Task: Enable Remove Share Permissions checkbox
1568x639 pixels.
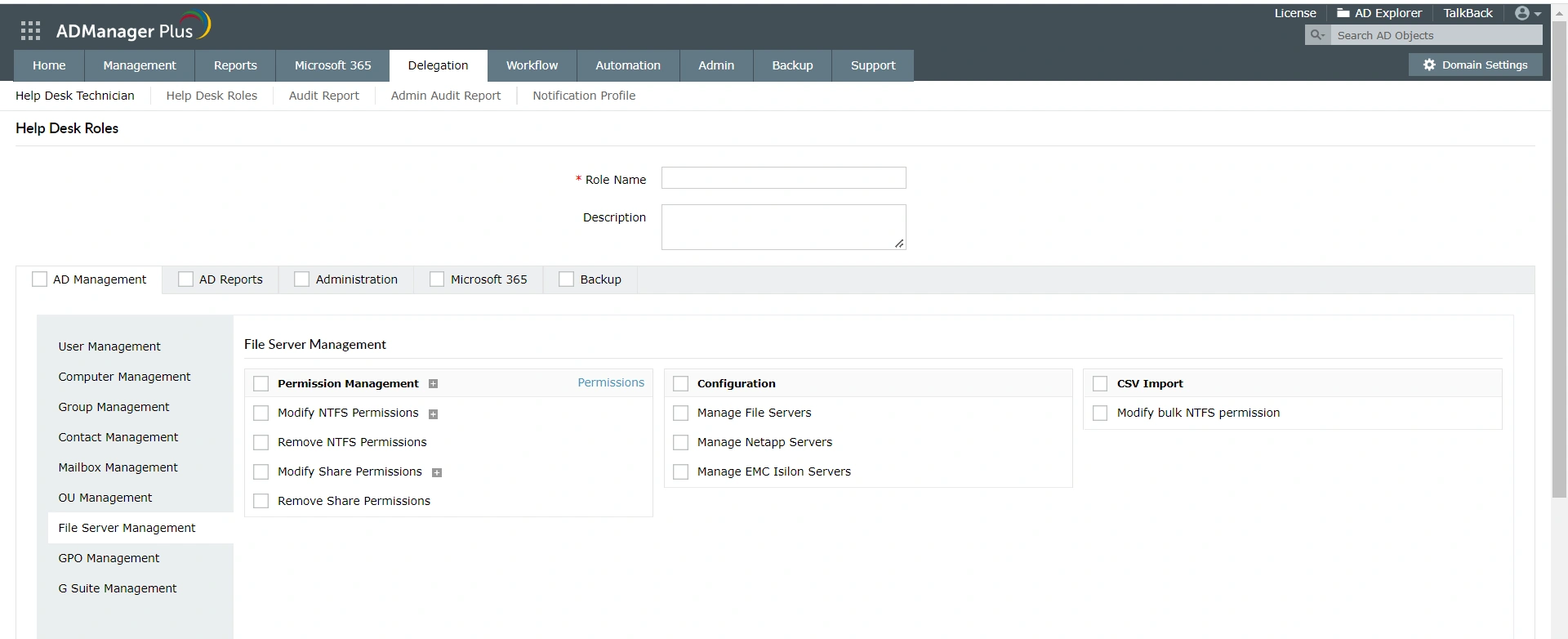Action: click(x=261, y=501)
